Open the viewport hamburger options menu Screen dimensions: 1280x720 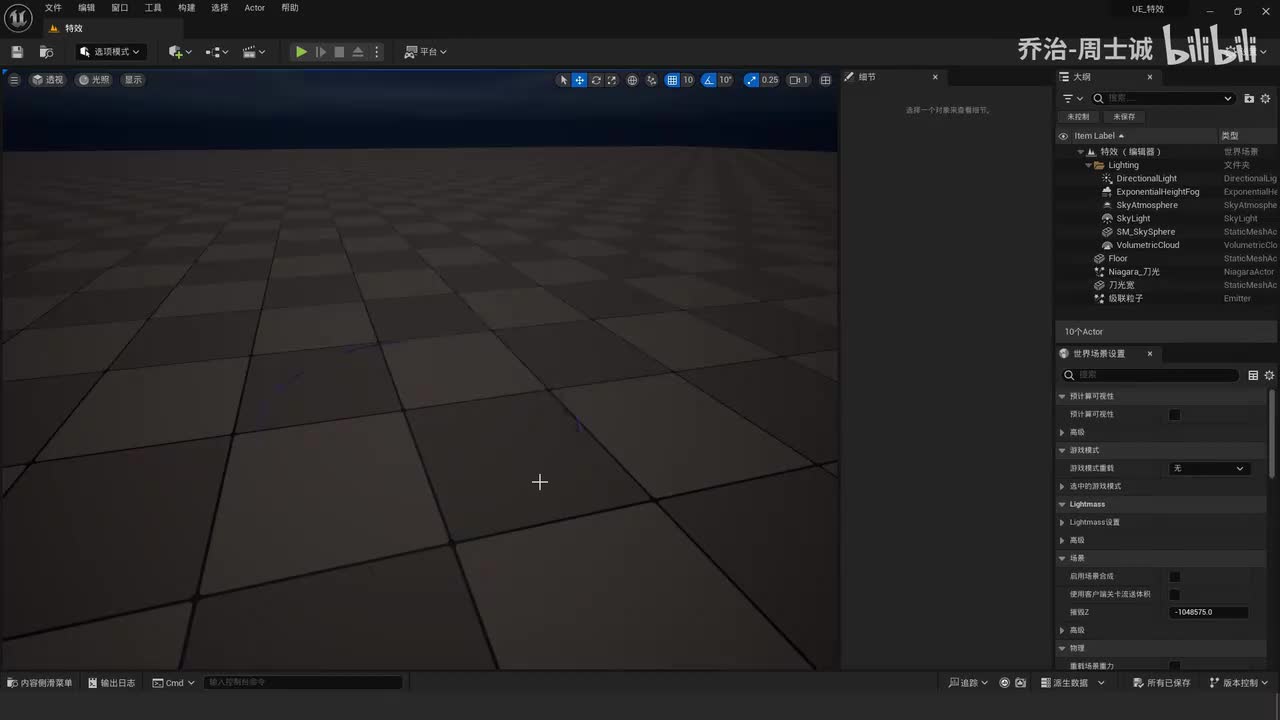pyautogui.click(x=14, y=80)
